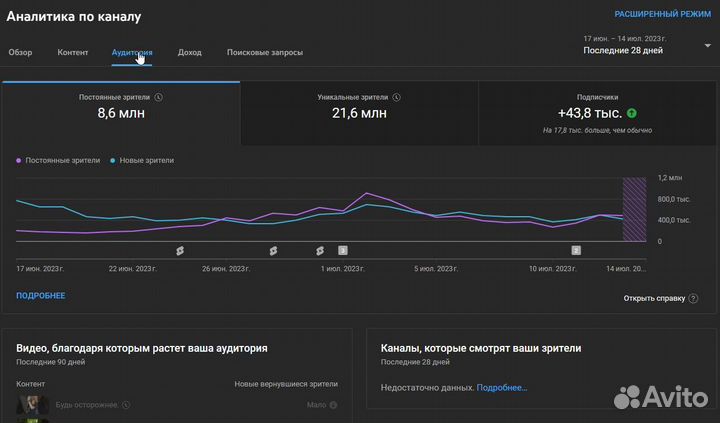Toggle Постоянные зрители legend series
The width and height of the screenshot is (720, 423).
(x=58, y=160)
